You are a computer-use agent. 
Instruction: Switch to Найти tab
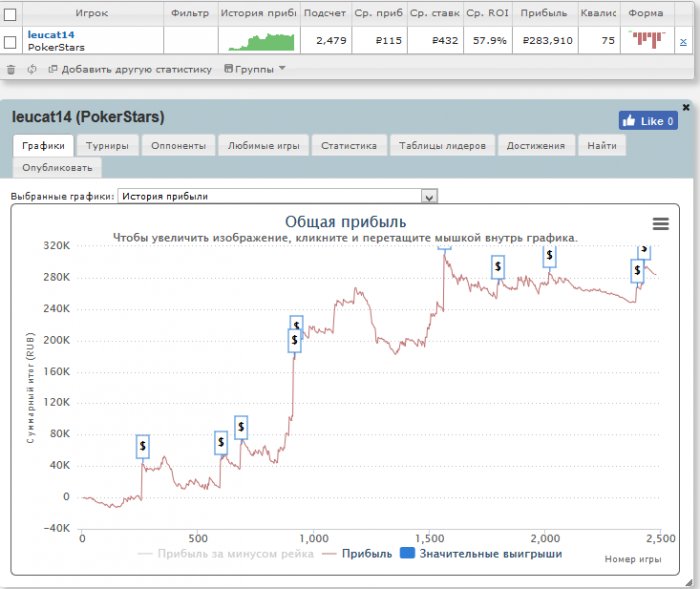(x=602, y=146)
